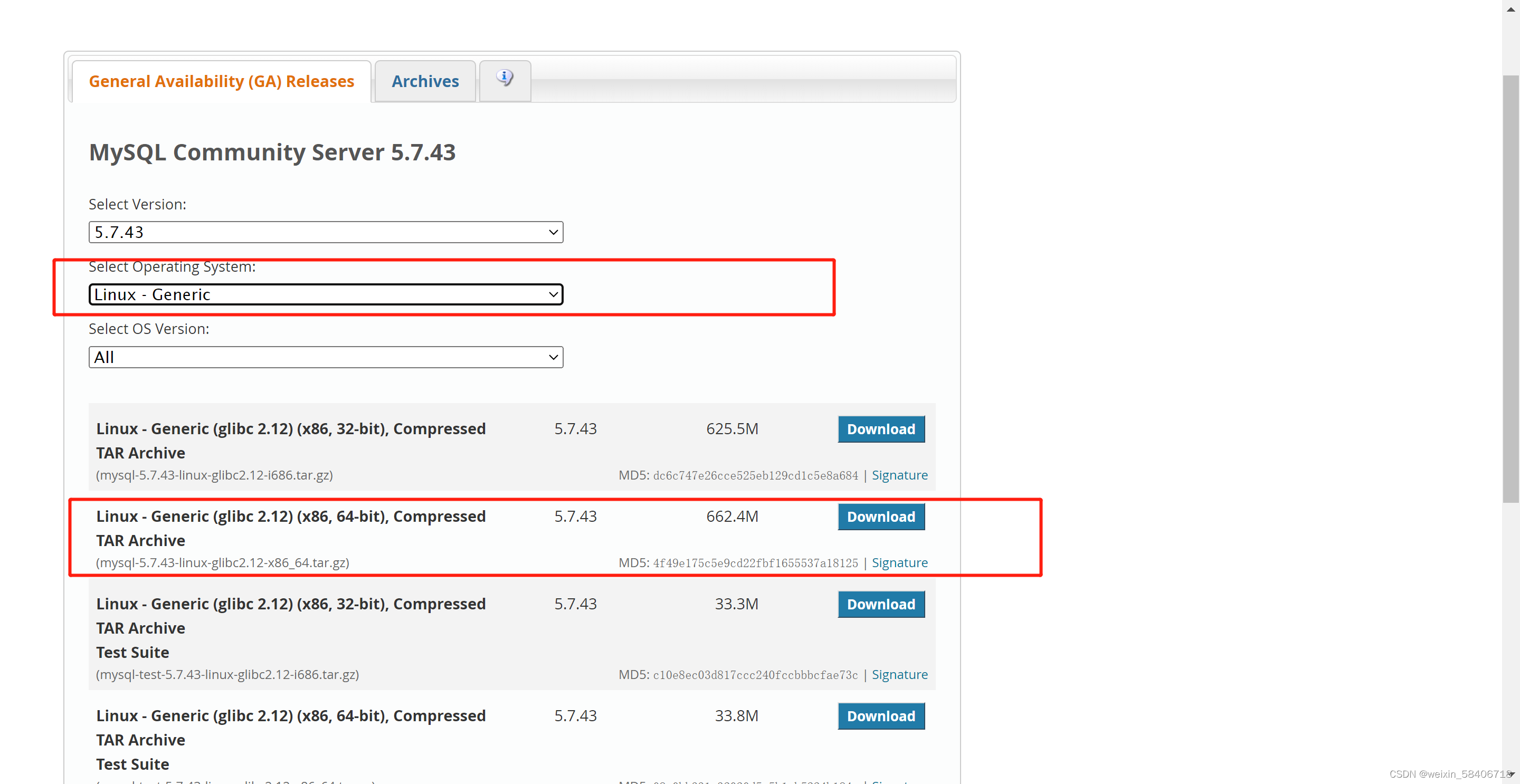1520x784 pixels.
Task: Open Signature link for x86_64 tar.gz
Action: tap(899, 563)
